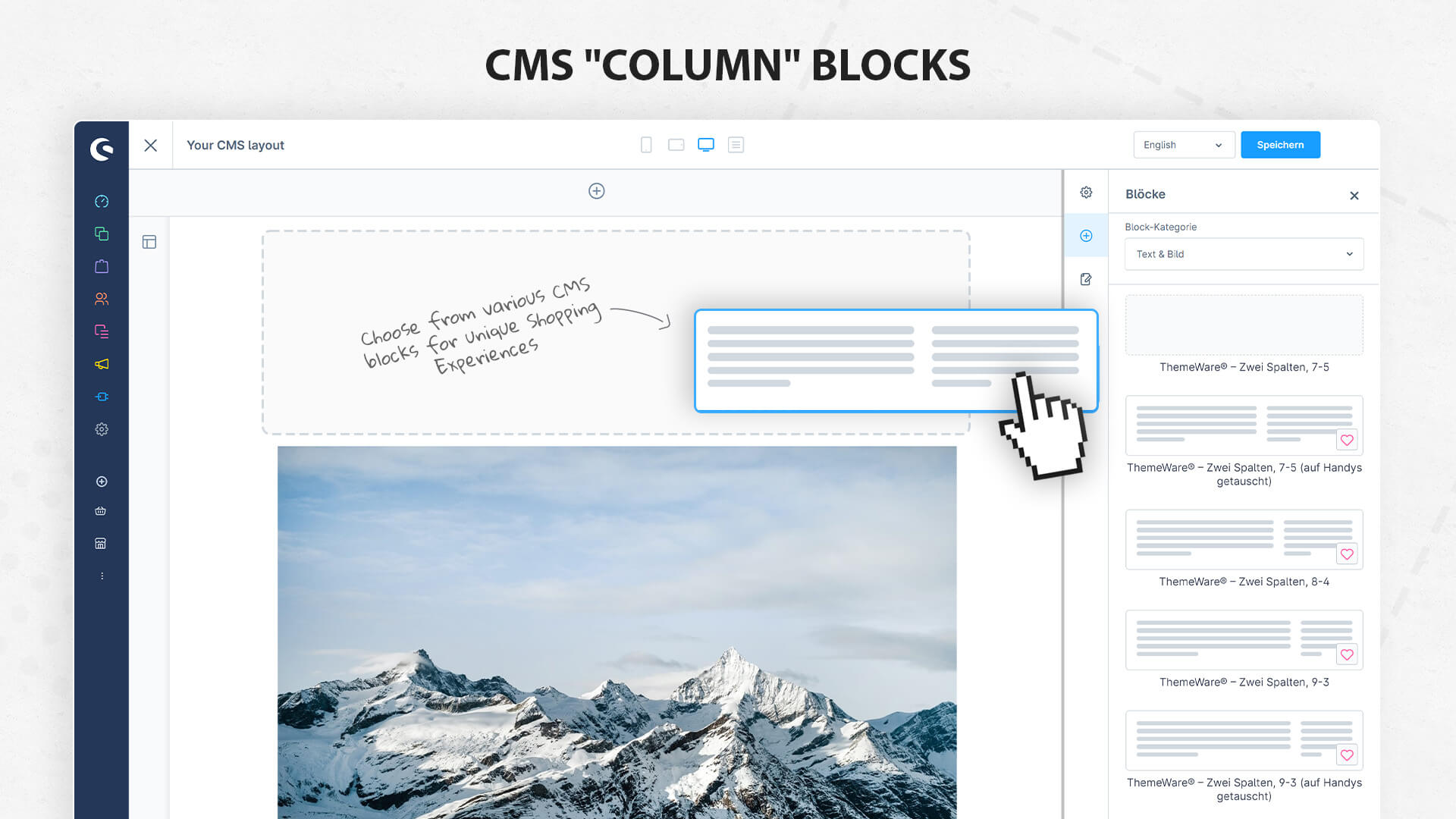The image size is (1456, 819).
Task: Click Speichern save button
Action: point(1280,144)
